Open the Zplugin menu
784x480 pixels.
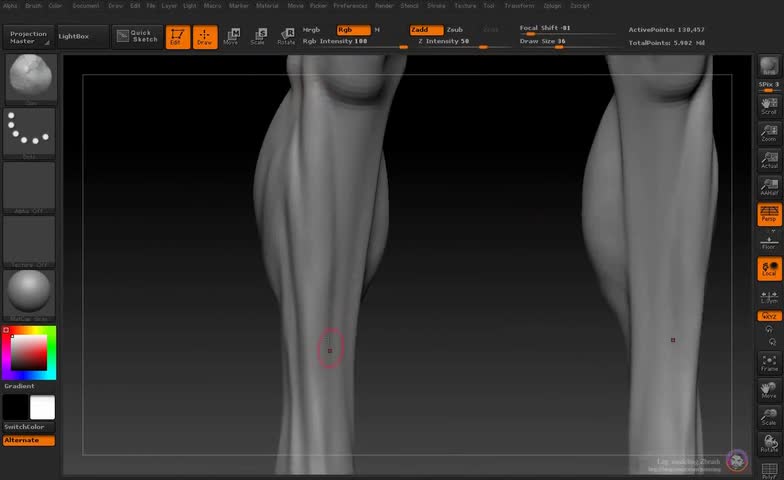pos(552,6)
